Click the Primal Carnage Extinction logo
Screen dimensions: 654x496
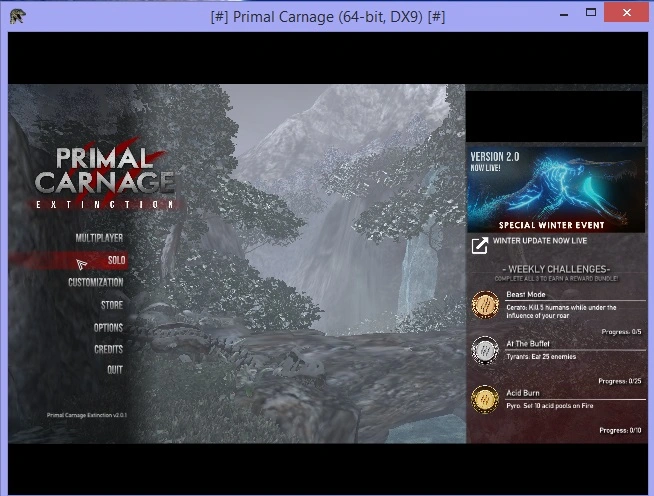(104, 175)
